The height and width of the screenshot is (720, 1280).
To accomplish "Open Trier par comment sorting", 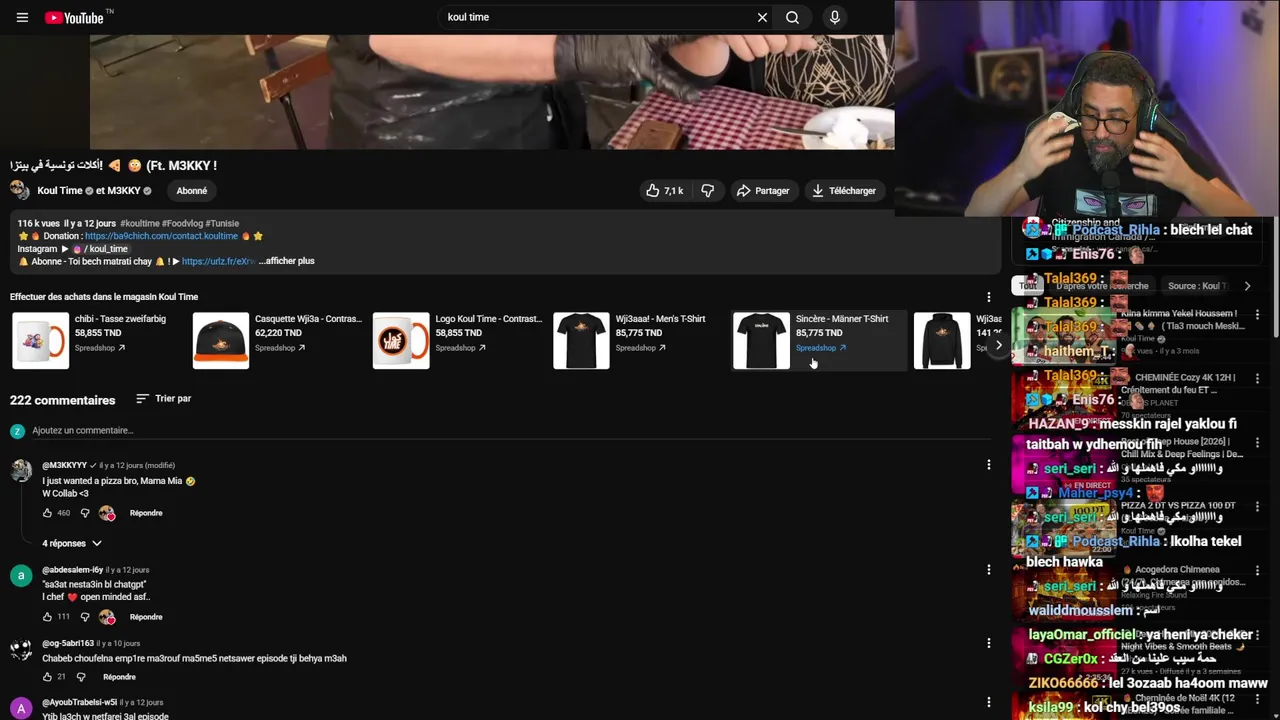I will click(163, 398).
